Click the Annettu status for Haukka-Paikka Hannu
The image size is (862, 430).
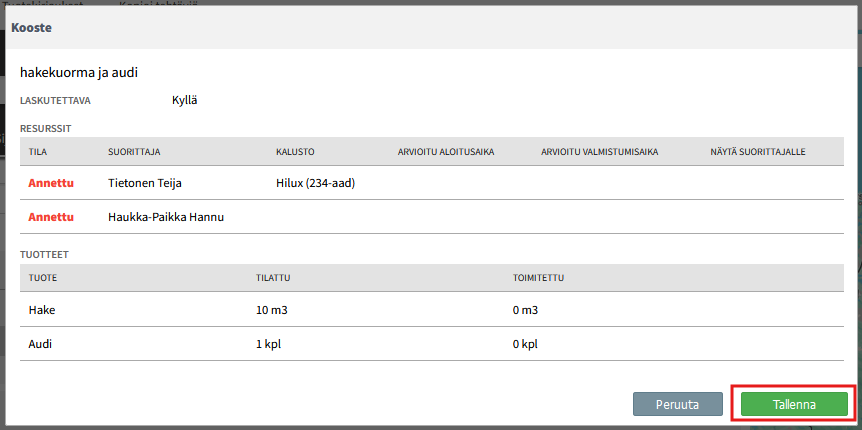pyautogui.click(x=51, y=216)
